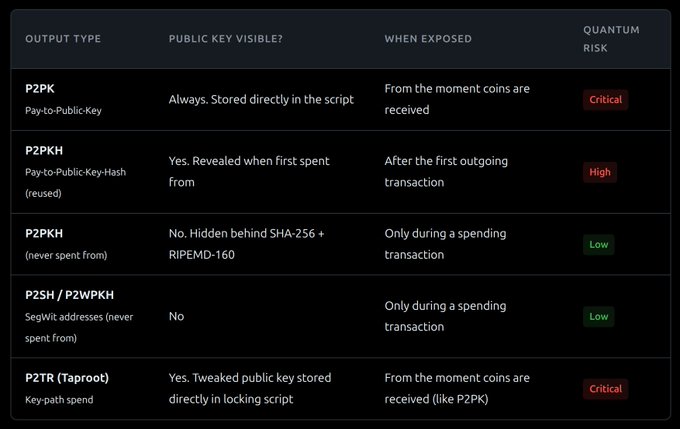The image size is (680, 429).
Task: Select the Critical badge in the P2PK row
Action: [x=605, y=100]
